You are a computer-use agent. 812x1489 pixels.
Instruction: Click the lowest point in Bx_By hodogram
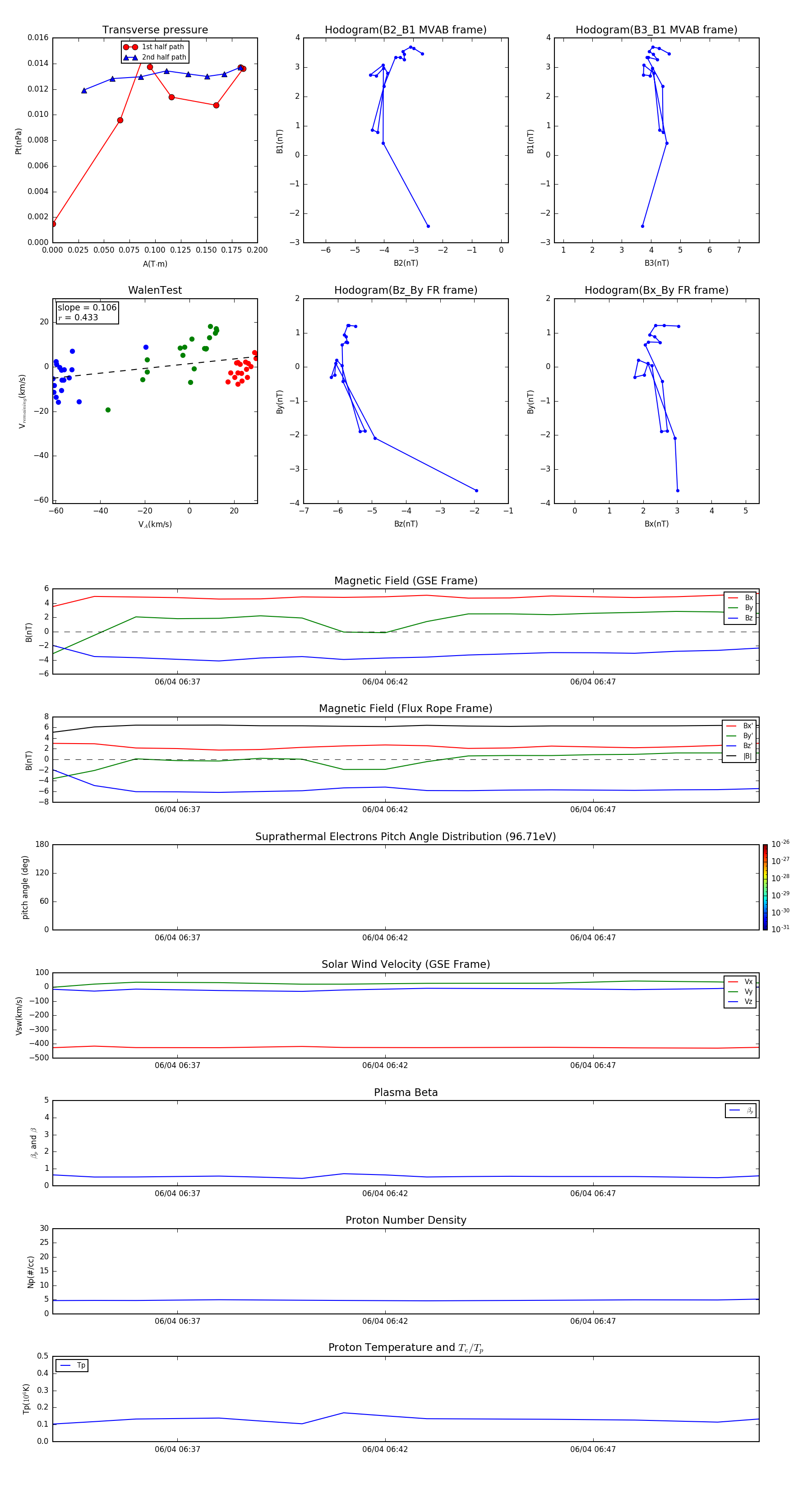677,491
